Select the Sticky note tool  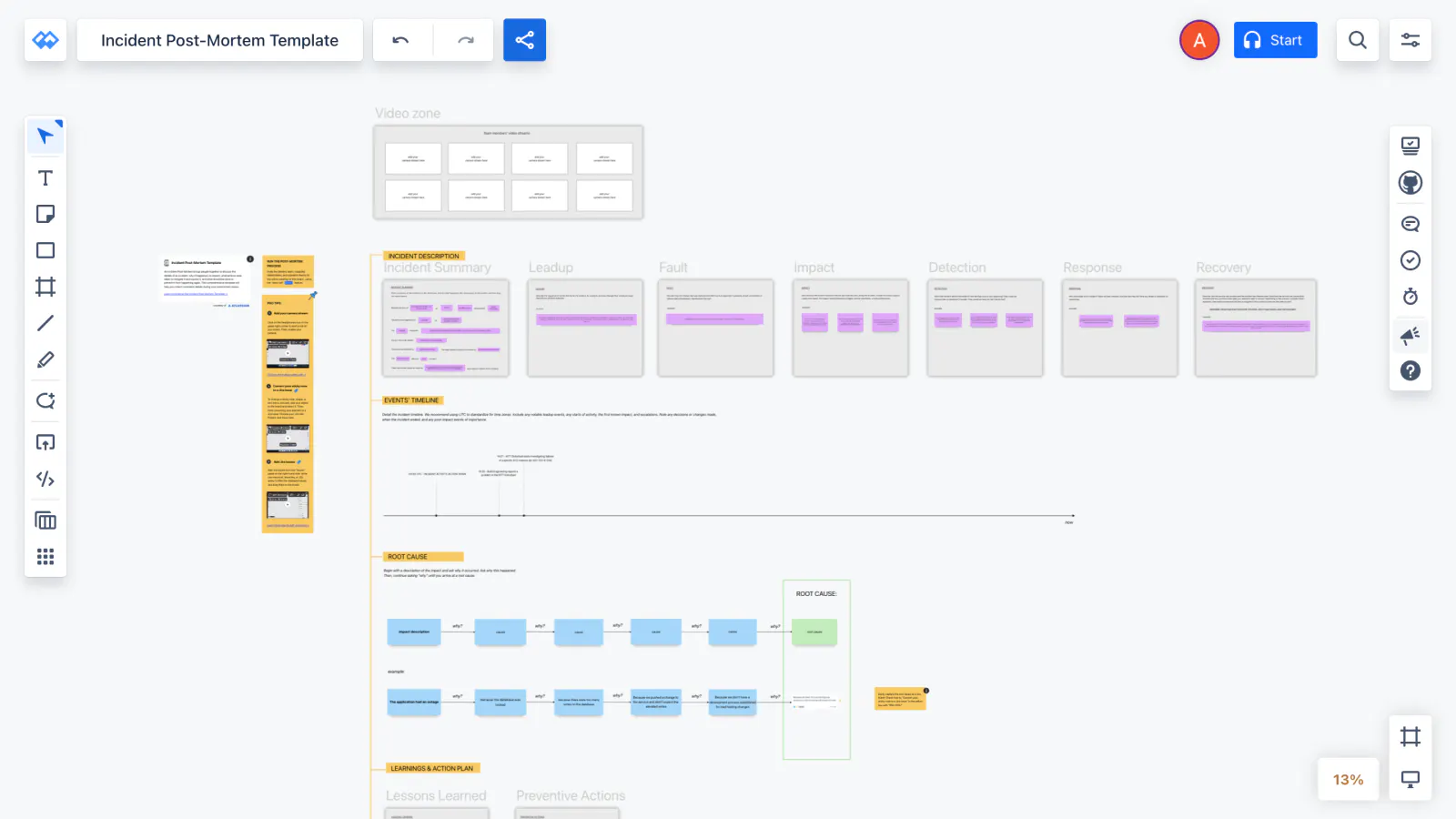click(45, 214)
